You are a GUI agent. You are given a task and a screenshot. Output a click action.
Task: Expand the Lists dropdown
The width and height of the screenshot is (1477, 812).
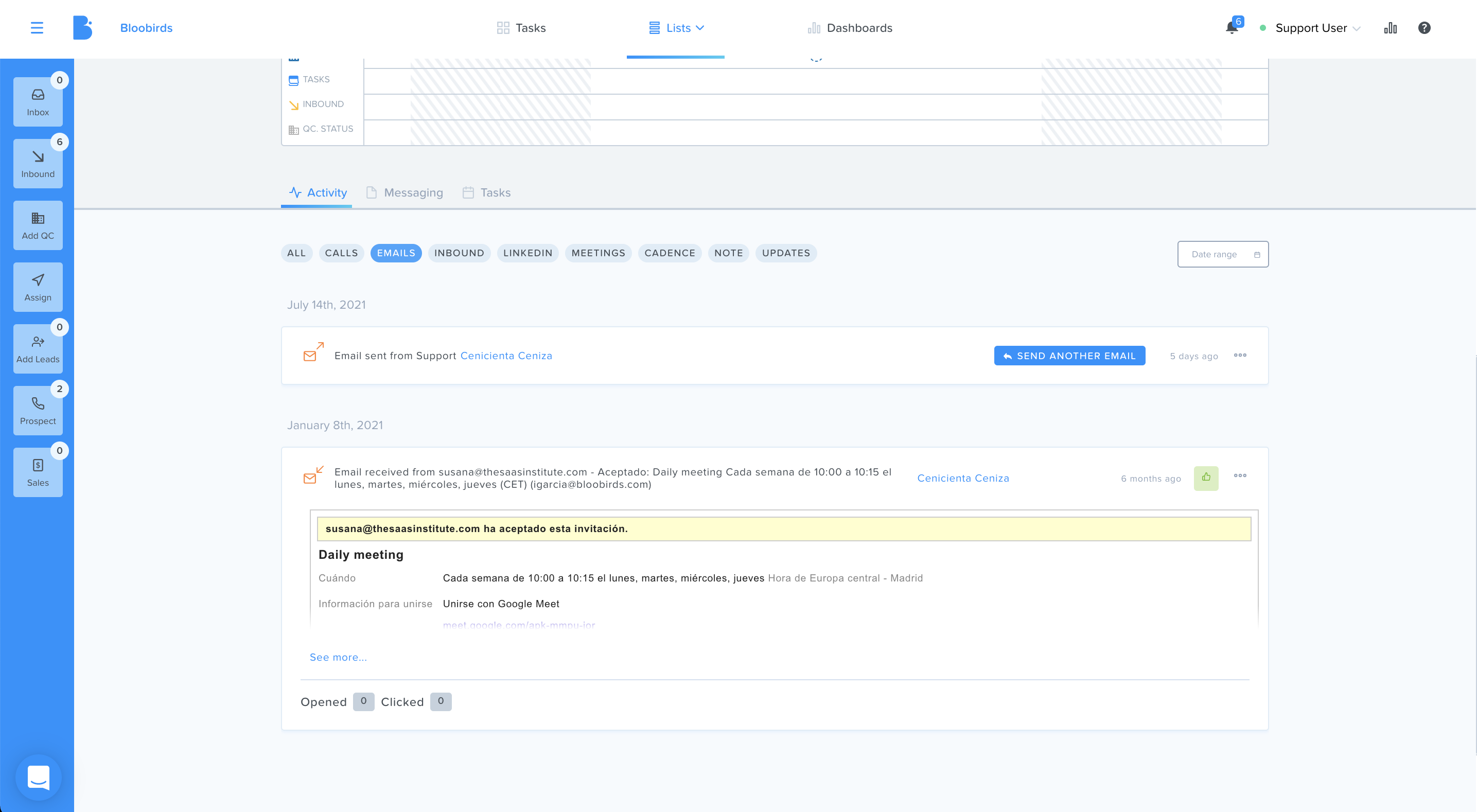pos(676,27)
